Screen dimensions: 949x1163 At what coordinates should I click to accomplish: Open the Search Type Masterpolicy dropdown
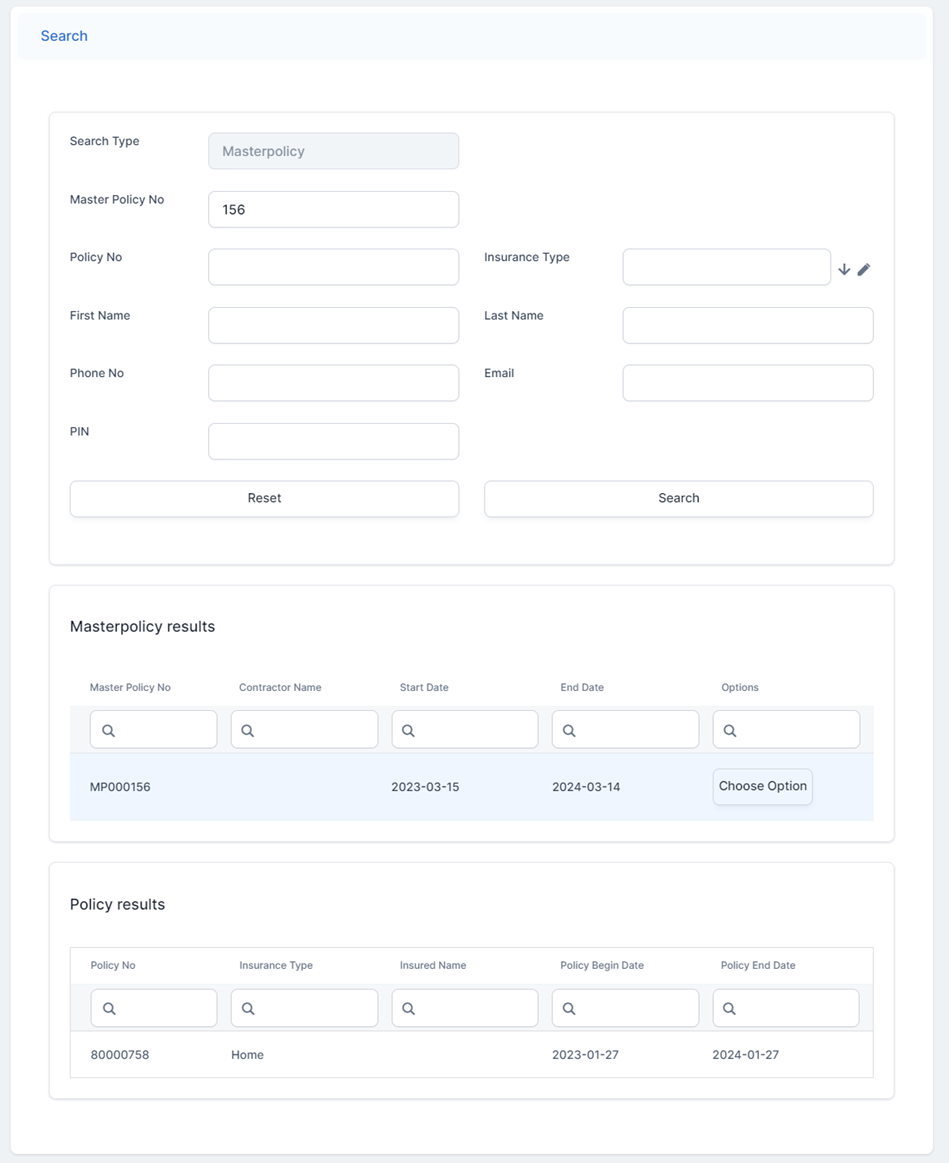click(x=333, y=151)
